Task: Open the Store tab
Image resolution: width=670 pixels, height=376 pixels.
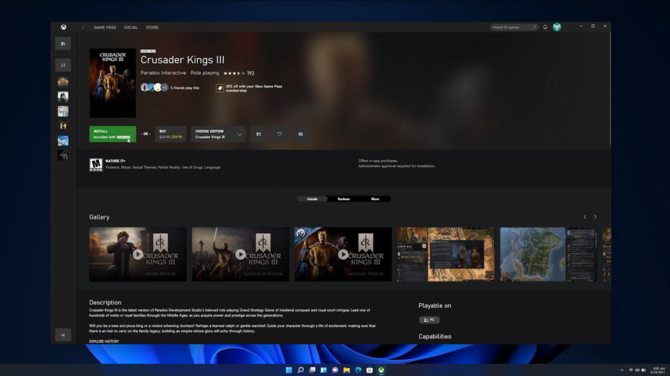Action: (x=152, y=27)
